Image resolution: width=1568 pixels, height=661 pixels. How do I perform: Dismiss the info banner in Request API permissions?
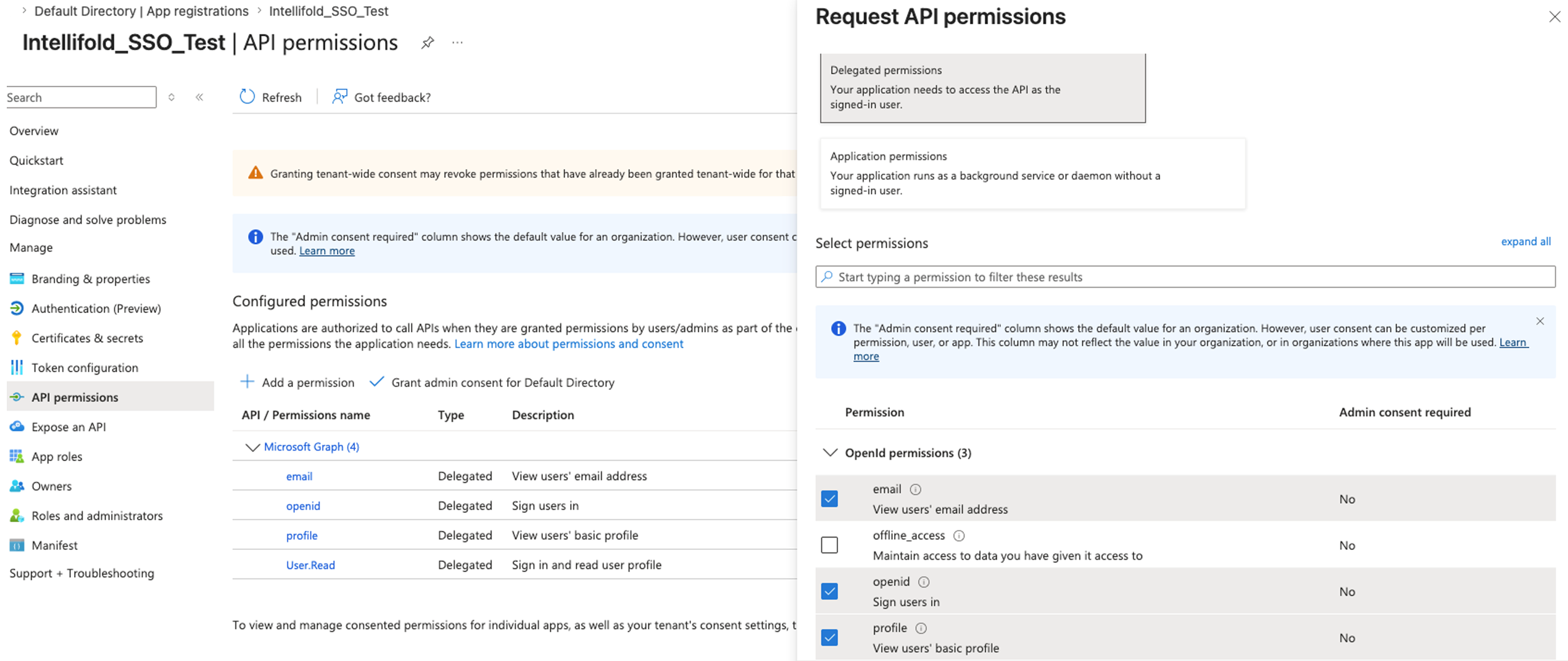coord(1540,321)
